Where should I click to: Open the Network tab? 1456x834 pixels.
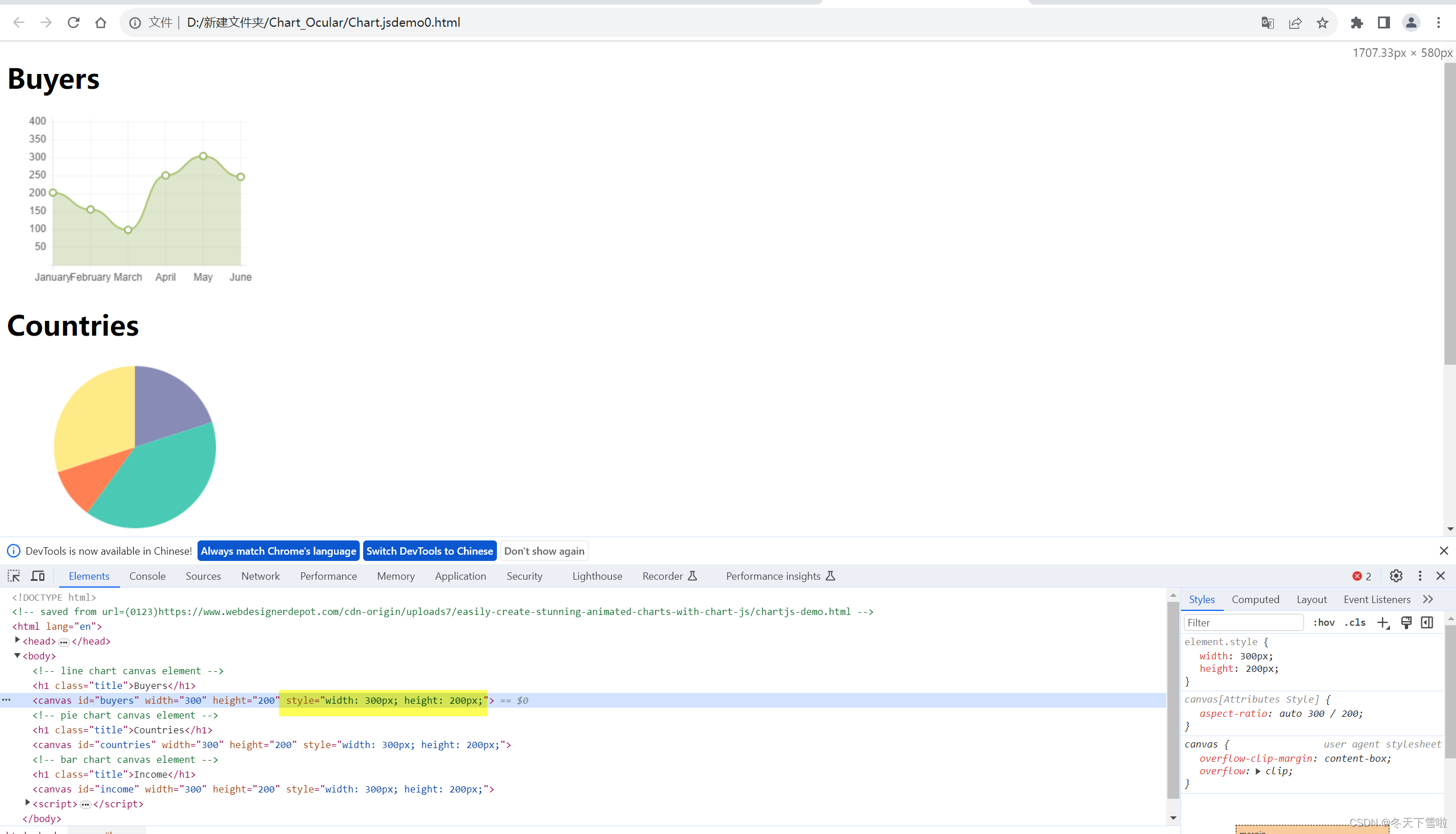pos(260,576)
